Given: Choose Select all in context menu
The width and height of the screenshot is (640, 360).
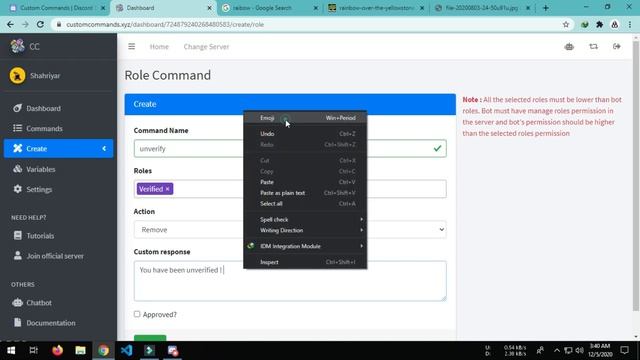Looking at the screenshot, I should 305,204.
